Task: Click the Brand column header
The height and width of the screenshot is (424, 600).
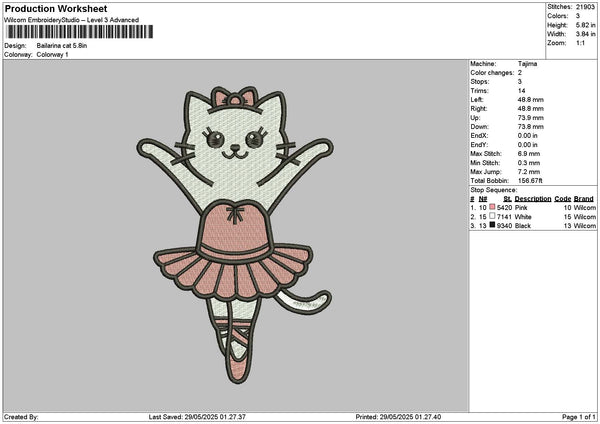Action: [584, 199]
